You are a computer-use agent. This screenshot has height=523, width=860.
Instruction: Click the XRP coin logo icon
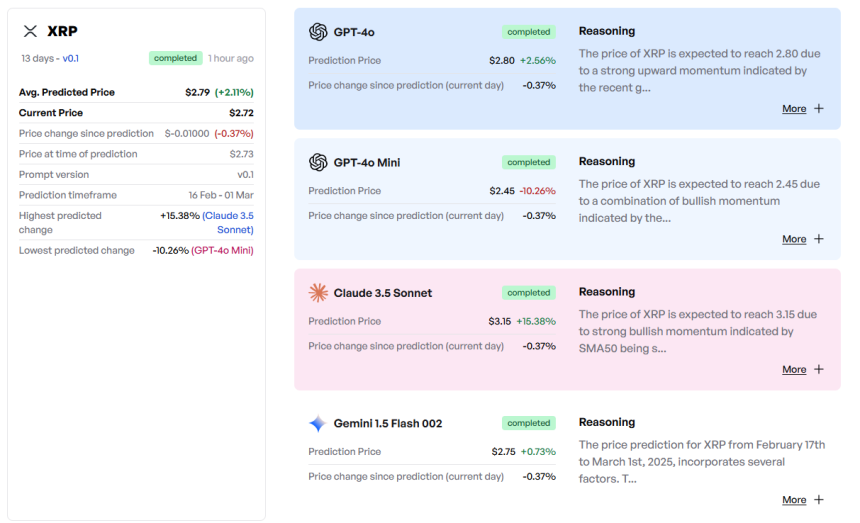pyautogui.click(x=30, y=32)
